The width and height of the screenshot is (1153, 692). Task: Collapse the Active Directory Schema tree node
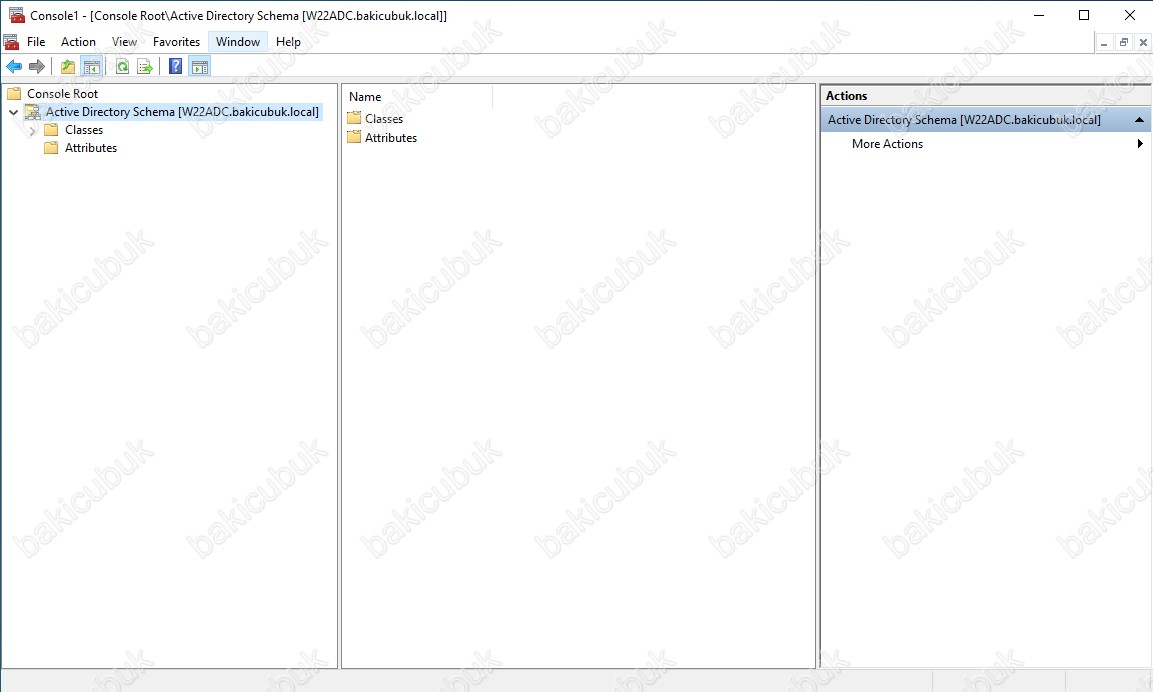pos(13,113)
